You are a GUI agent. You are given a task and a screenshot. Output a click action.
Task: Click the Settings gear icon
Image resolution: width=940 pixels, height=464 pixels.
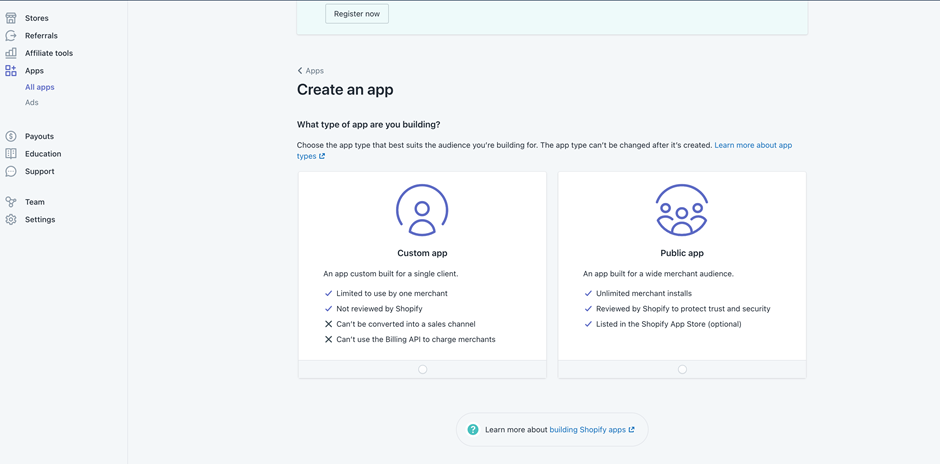pyautogui.click(x=11, y=219)
